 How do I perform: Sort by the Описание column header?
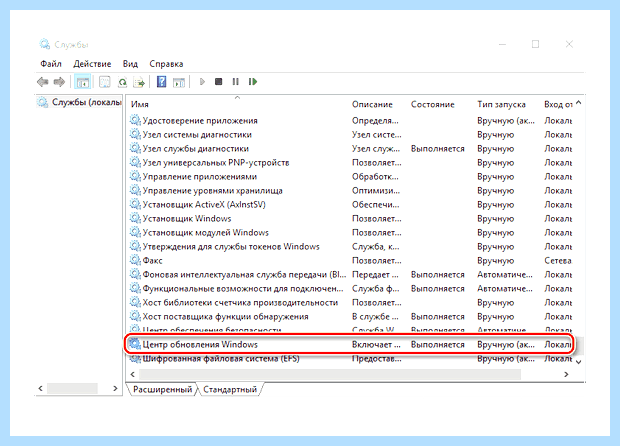(x=372, y=104)
